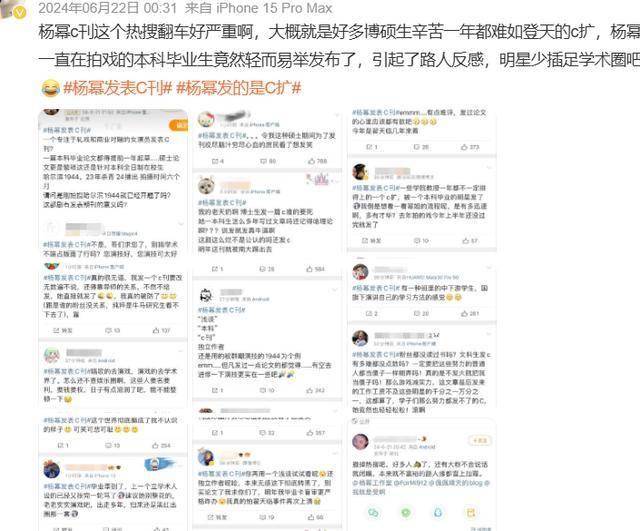Open the #杨幂发的是C扩# hashtag link
The height and width of the screenshot is (531, 640).
click(x=239, y=88)
